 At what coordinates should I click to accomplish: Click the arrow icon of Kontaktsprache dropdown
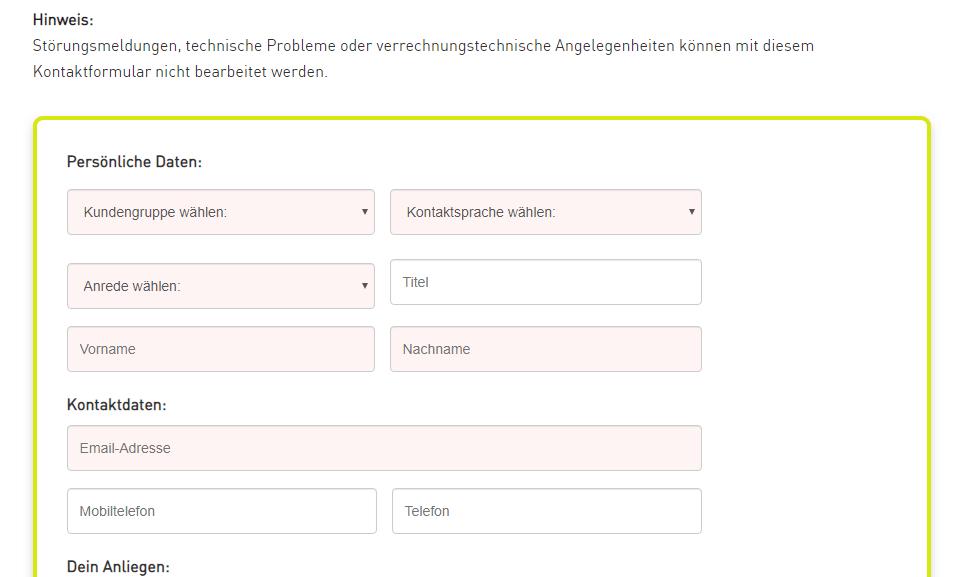coord(691,212)
